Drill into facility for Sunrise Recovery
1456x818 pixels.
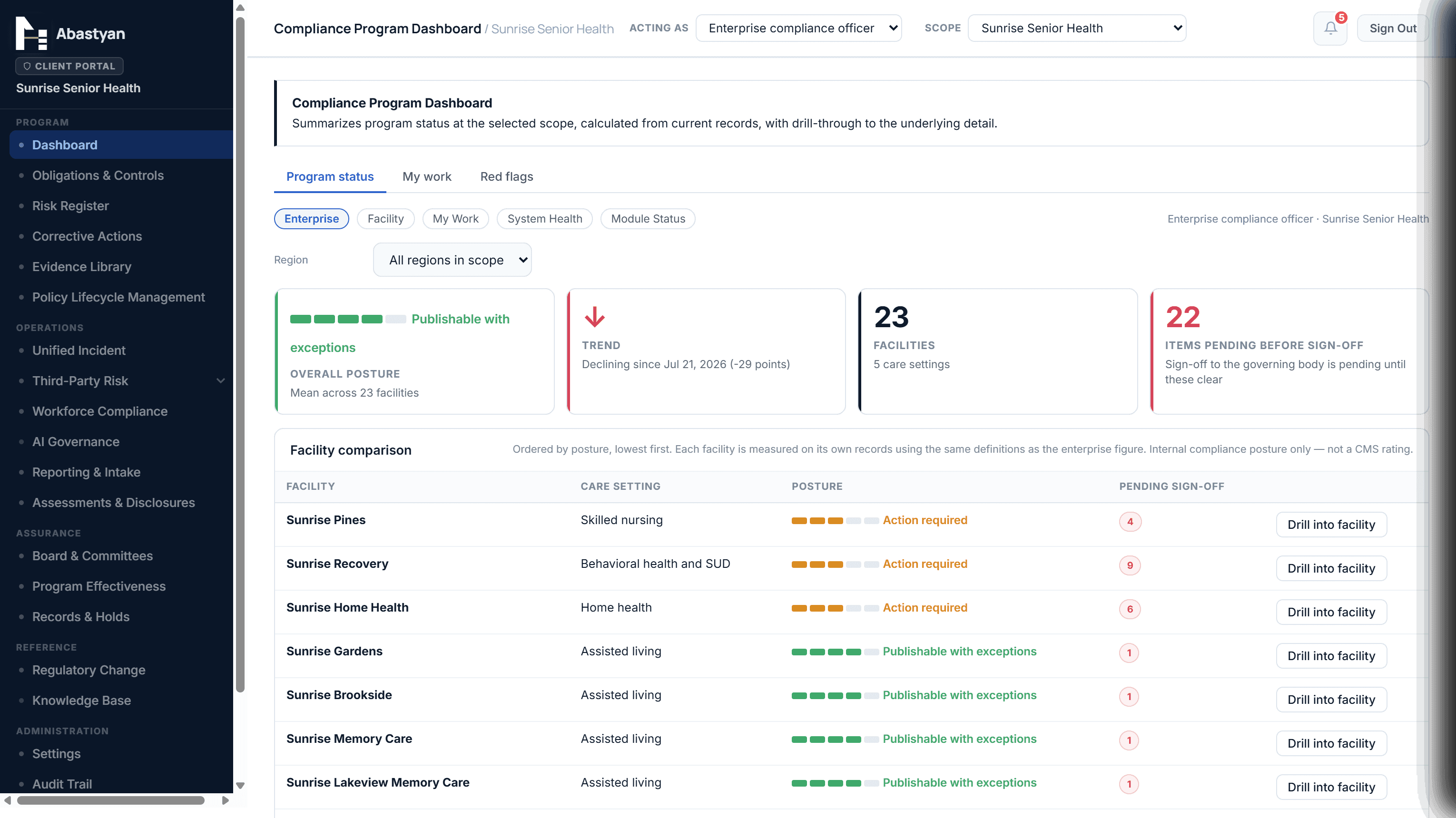pyautogui.click(x=1331, y=568)
